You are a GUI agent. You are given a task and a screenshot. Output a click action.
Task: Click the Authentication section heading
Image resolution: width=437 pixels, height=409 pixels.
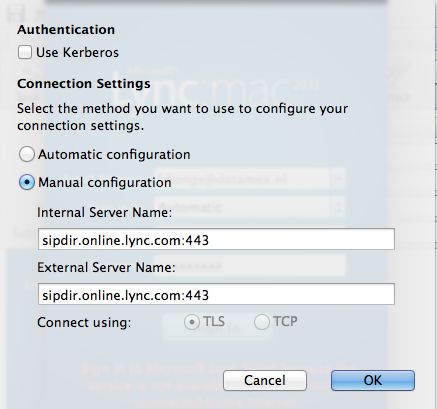tap(66, 29)
